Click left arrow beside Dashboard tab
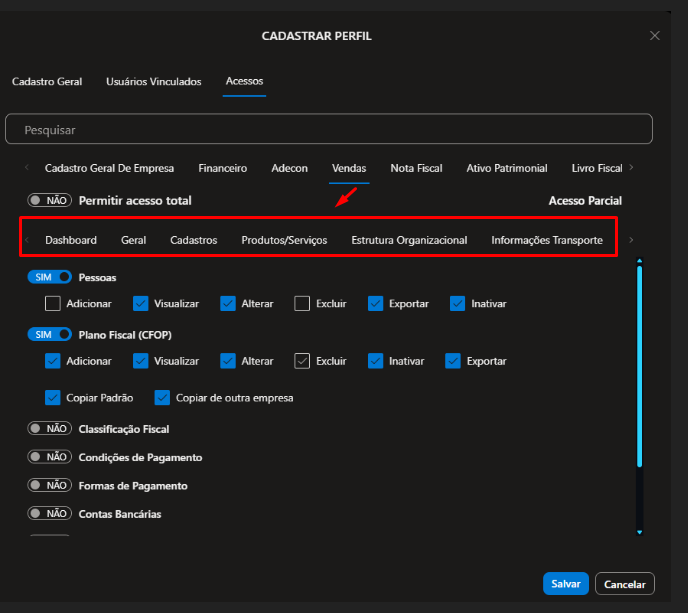 coord(26,240)
